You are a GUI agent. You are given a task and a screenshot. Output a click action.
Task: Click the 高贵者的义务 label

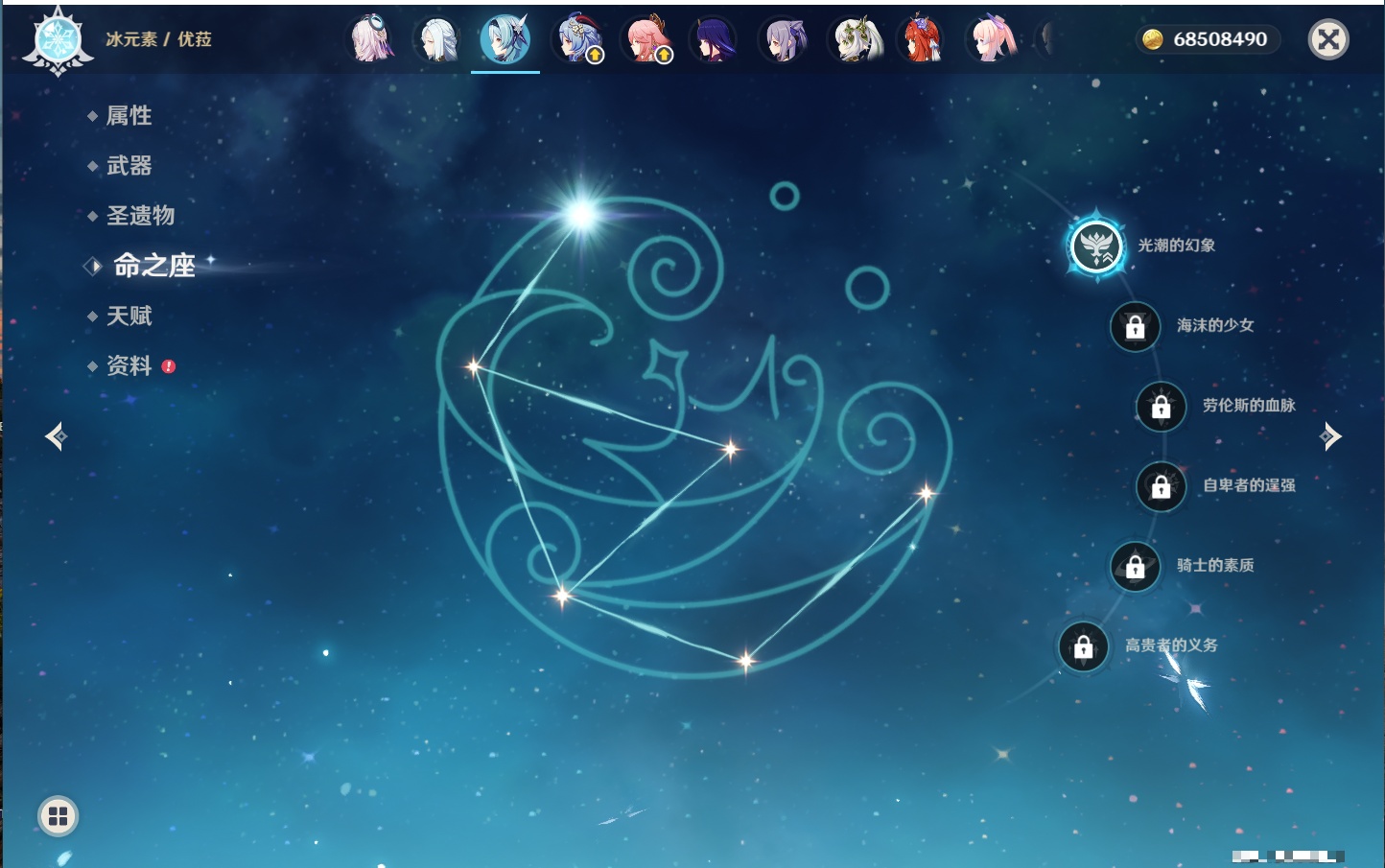click(x=1171, y=645)
